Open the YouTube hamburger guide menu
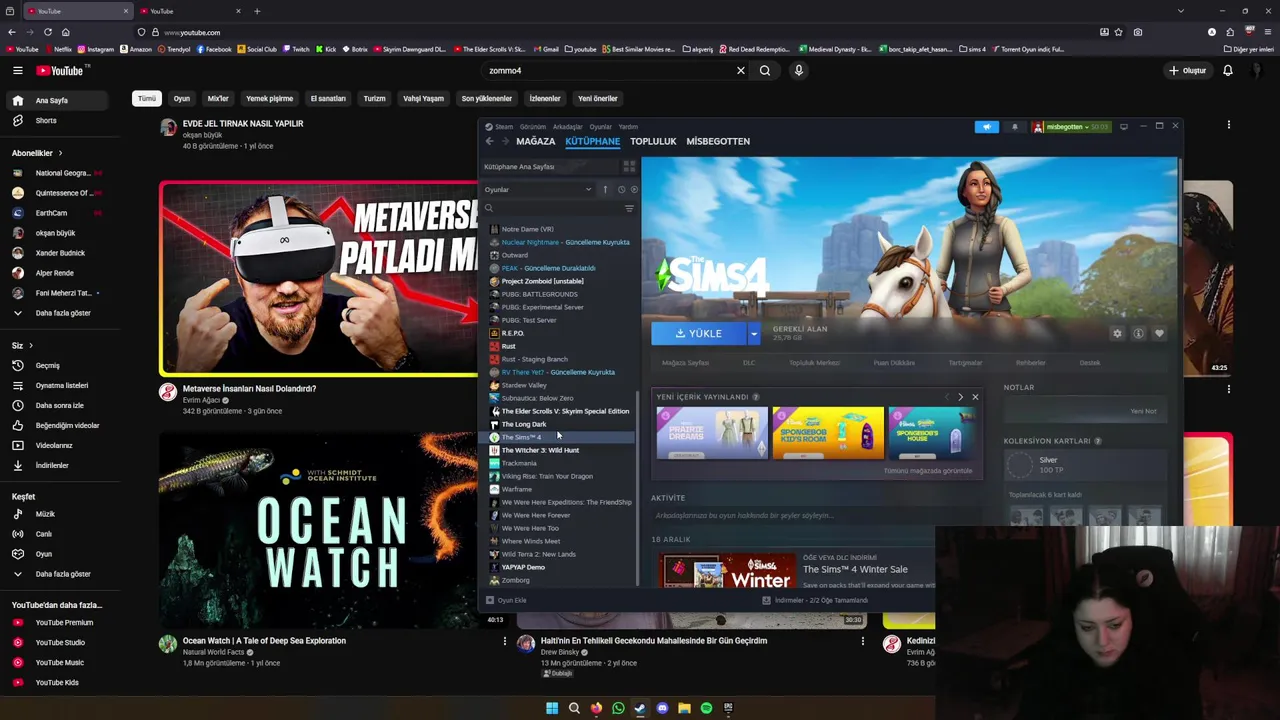Screen dimensions: 1280x720 (17, 70)
